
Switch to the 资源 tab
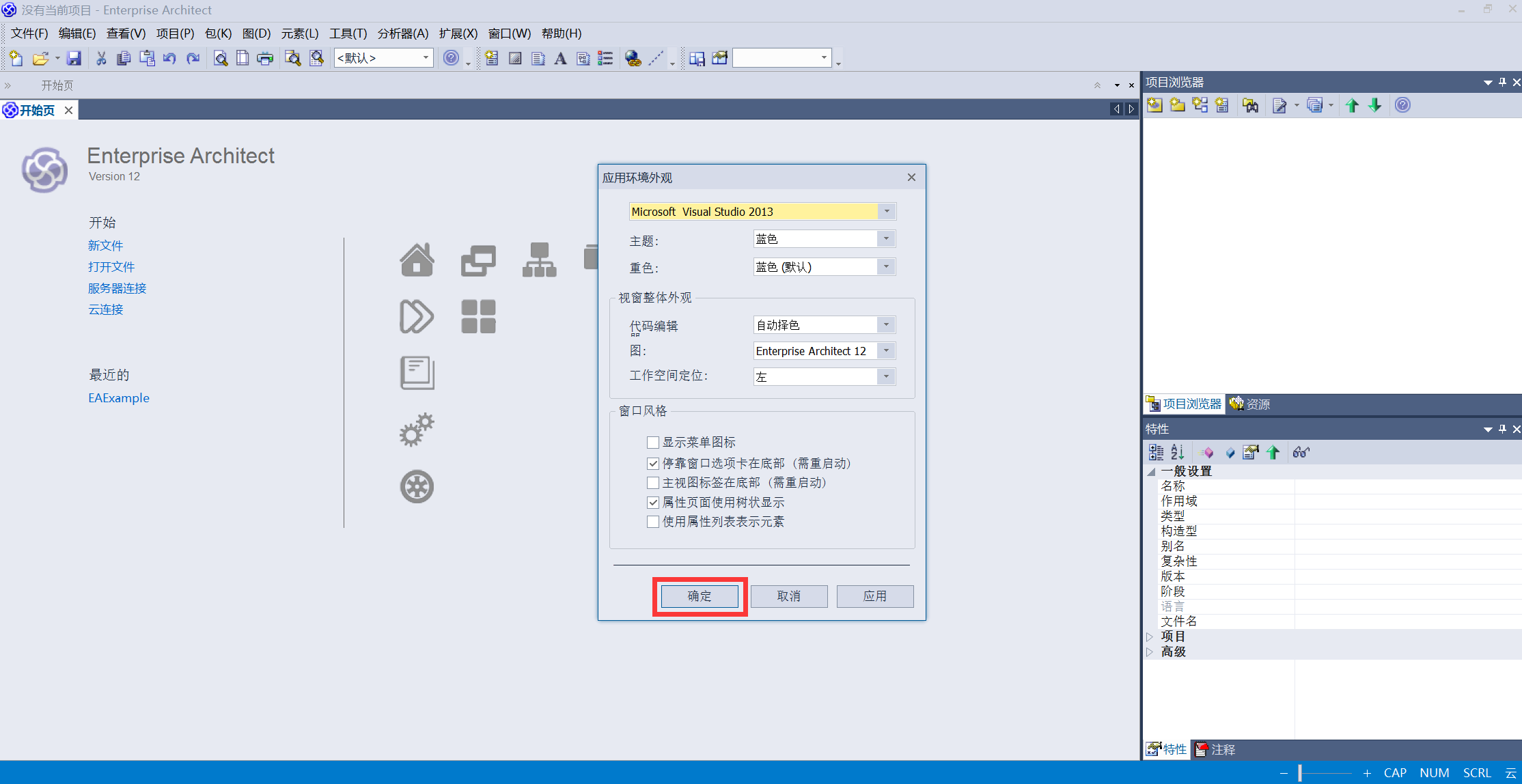coord(1250,404)
